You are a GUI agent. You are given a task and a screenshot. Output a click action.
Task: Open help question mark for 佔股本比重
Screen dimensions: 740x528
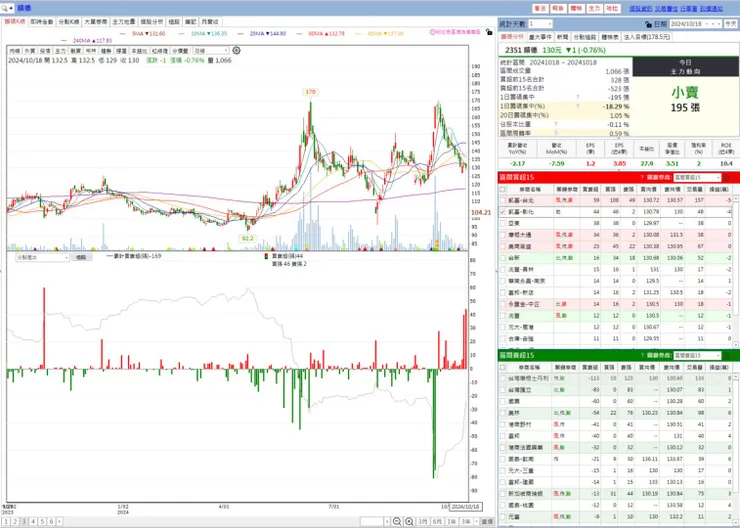tap(555, 125)
